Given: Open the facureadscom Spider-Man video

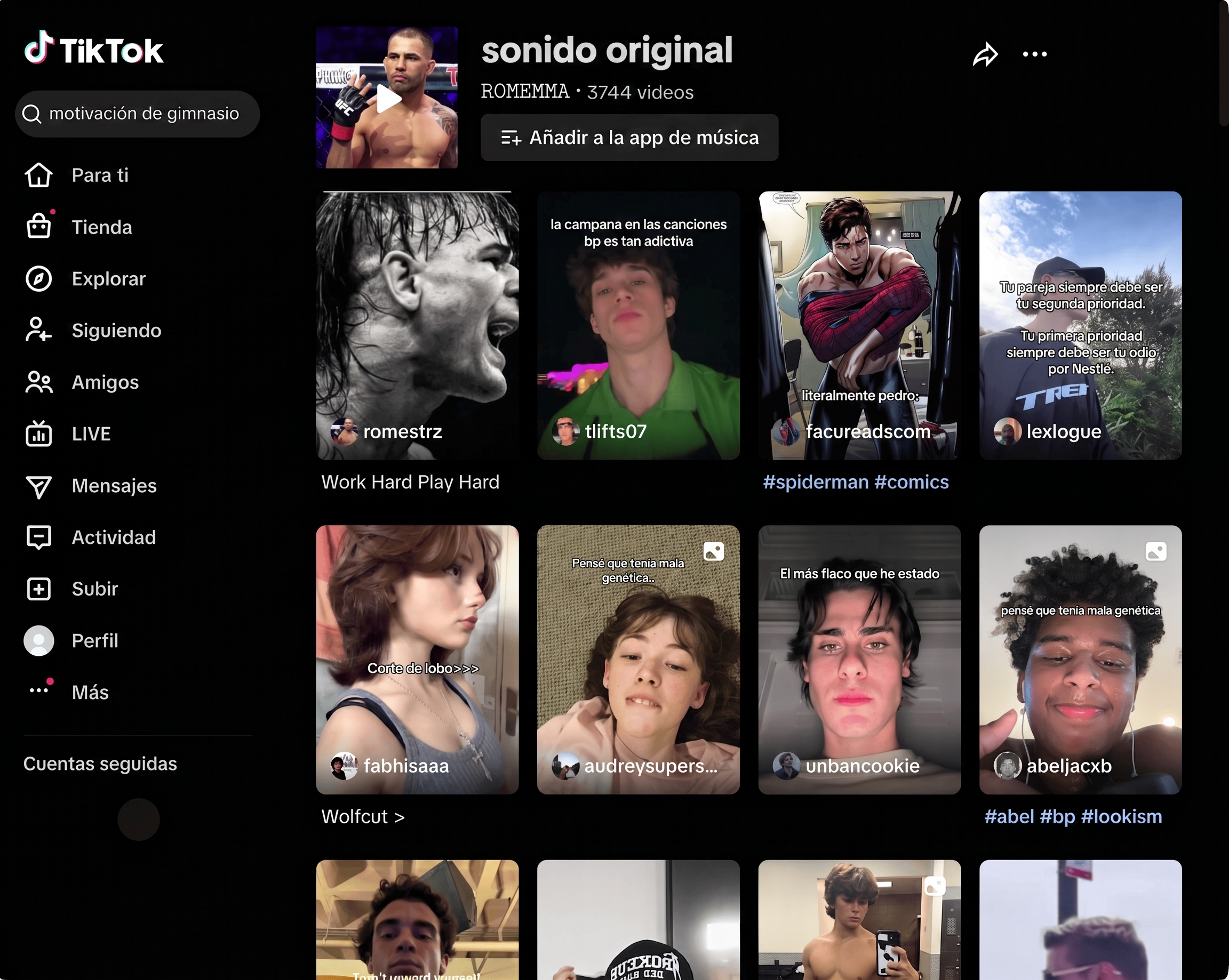Looking at the screenshot, I should pyautogui.click(x=860, y=325).
